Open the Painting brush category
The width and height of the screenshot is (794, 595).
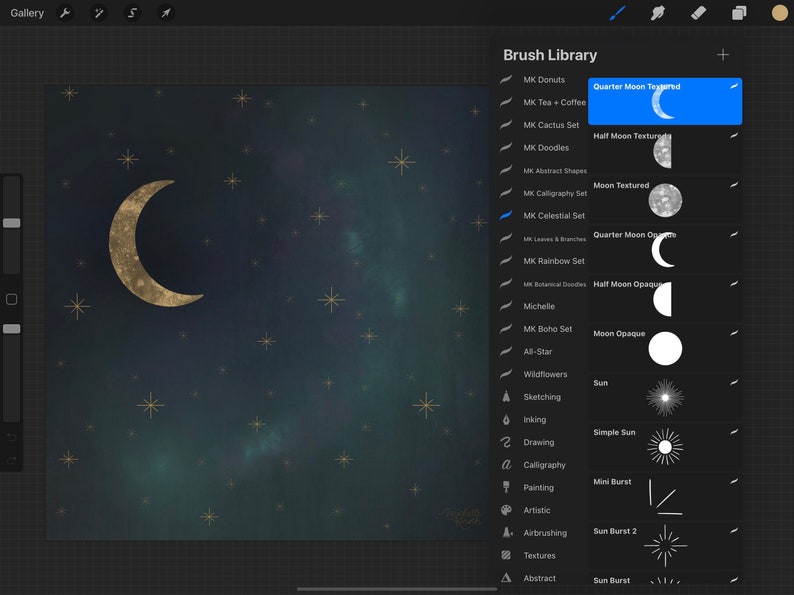pyautogui.click(x=543, y=488)
